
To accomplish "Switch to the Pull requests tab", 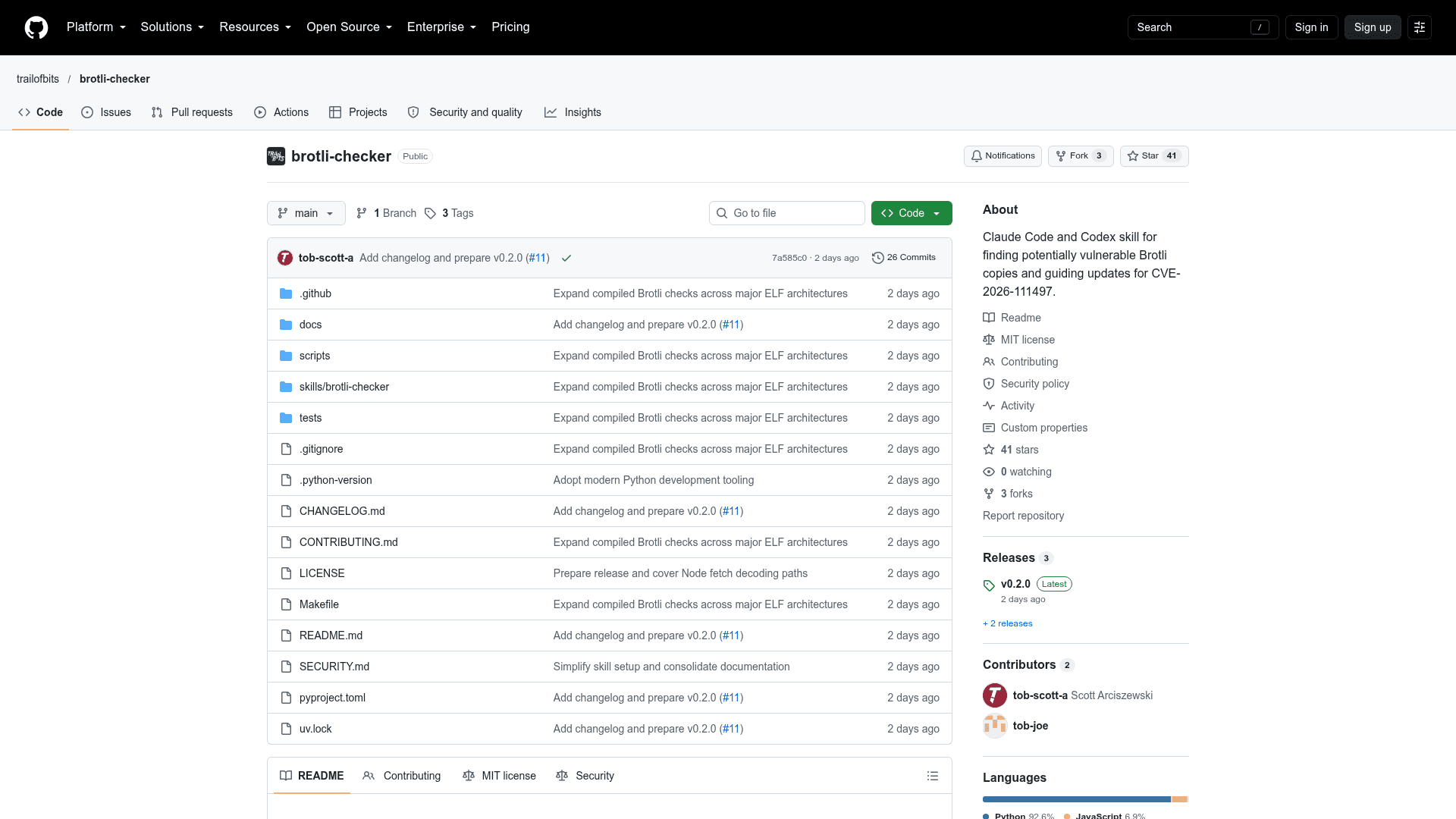I will [192, 112].
